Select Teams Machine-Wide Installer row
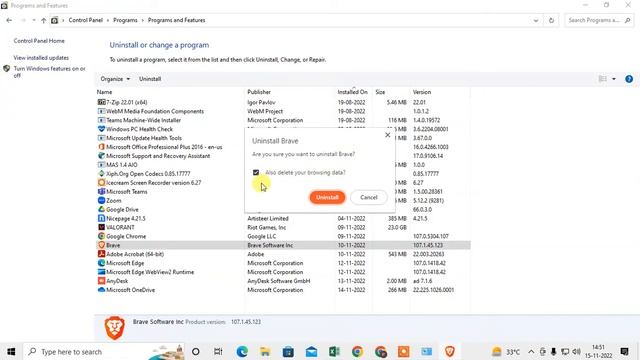 point(283,120)
